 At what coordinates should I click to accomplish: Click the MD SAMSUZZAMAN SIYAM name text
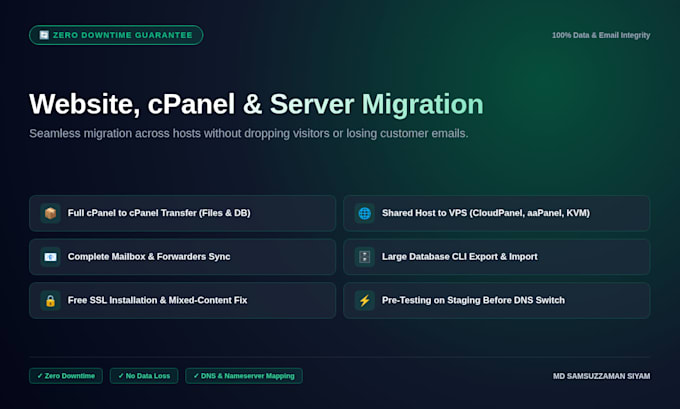(602, 376)
